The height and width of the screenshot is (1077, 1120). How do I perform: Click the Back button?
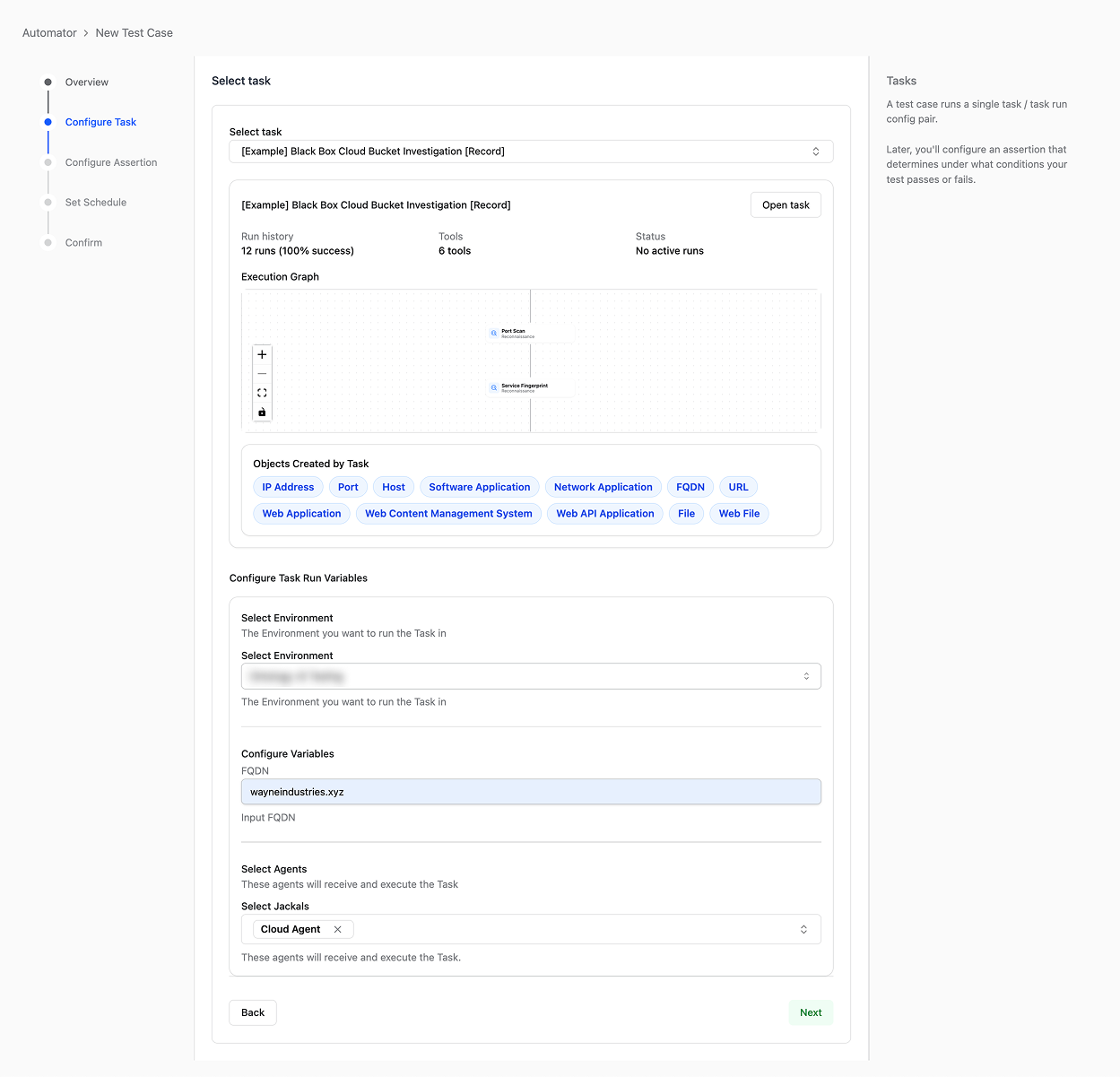(x=253, y=1012)
